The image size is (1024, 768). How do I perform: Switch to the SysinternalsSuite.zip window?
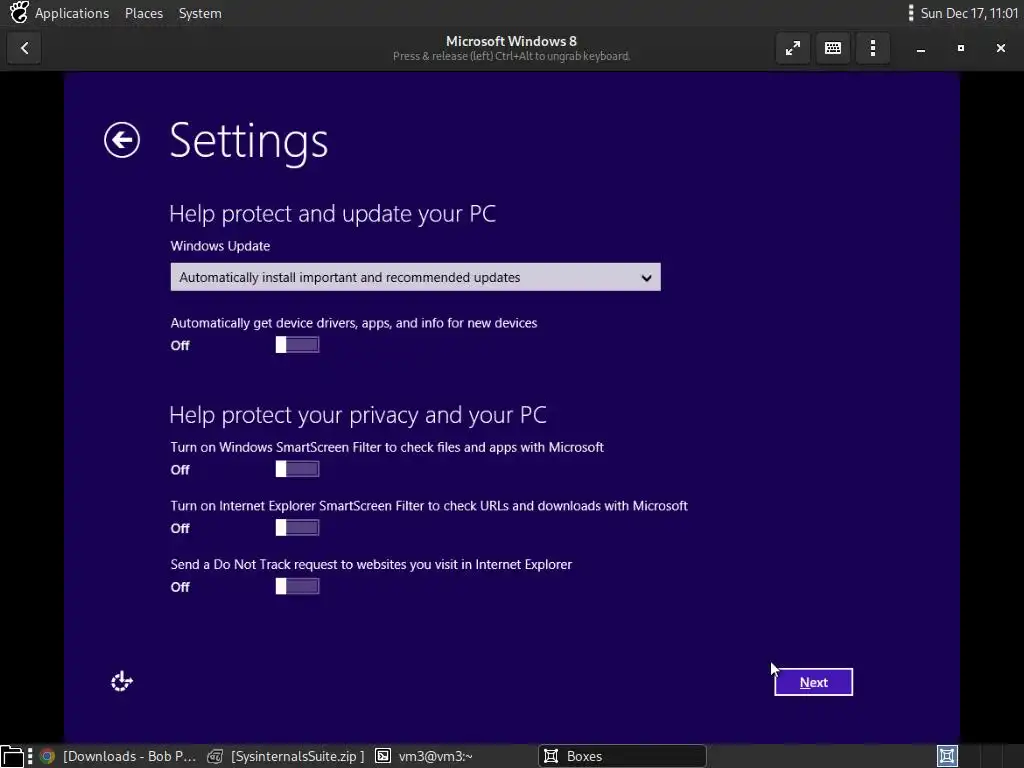click(x=286, y=756)
